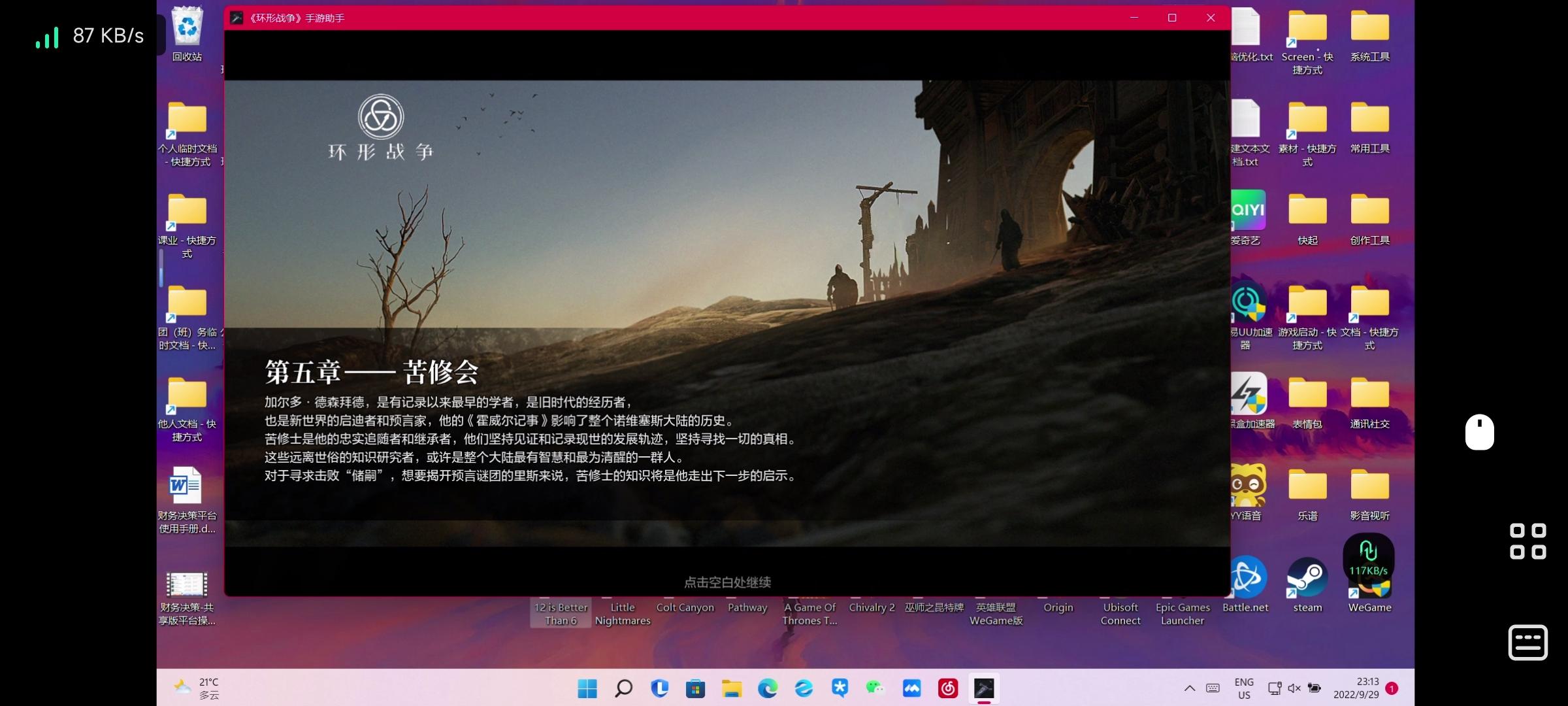Show hidden system tray icons
The height and width of the screenshot is (706, 1568).
pos(1190,688)
